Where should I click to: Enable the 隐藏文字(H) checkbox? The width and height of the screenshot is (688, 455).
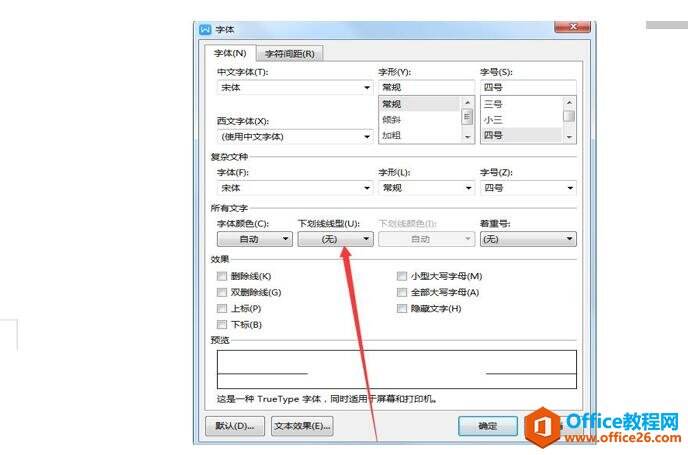(401, 308)
